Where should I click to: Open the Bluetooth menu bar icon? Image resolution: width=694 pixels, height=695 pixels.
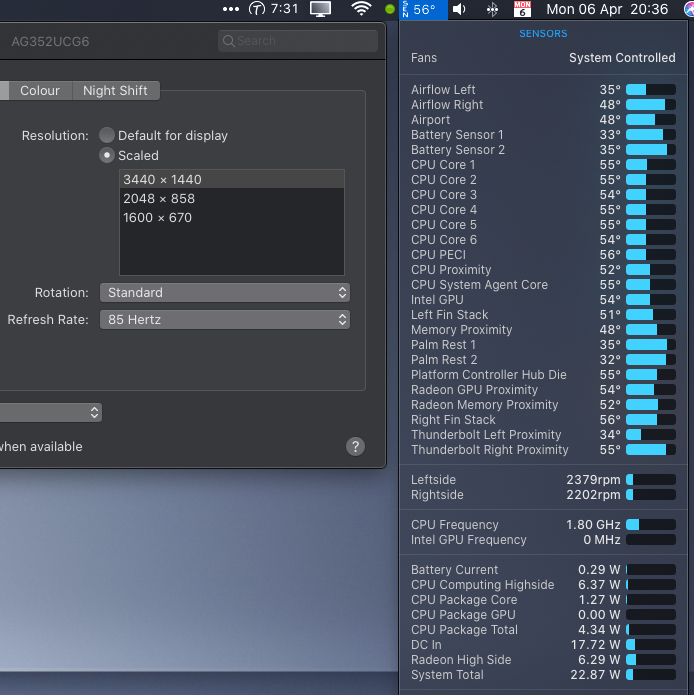pyautogui.click(x=492, y=9)
